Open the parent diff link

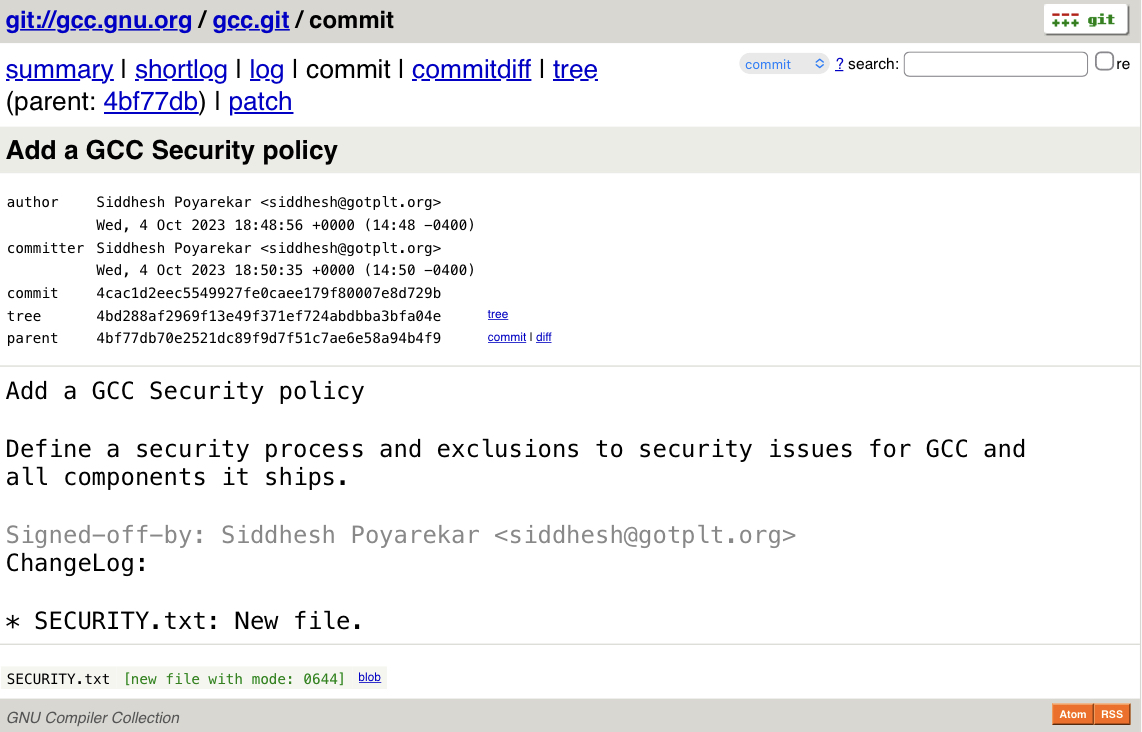(x=544, y=338)
